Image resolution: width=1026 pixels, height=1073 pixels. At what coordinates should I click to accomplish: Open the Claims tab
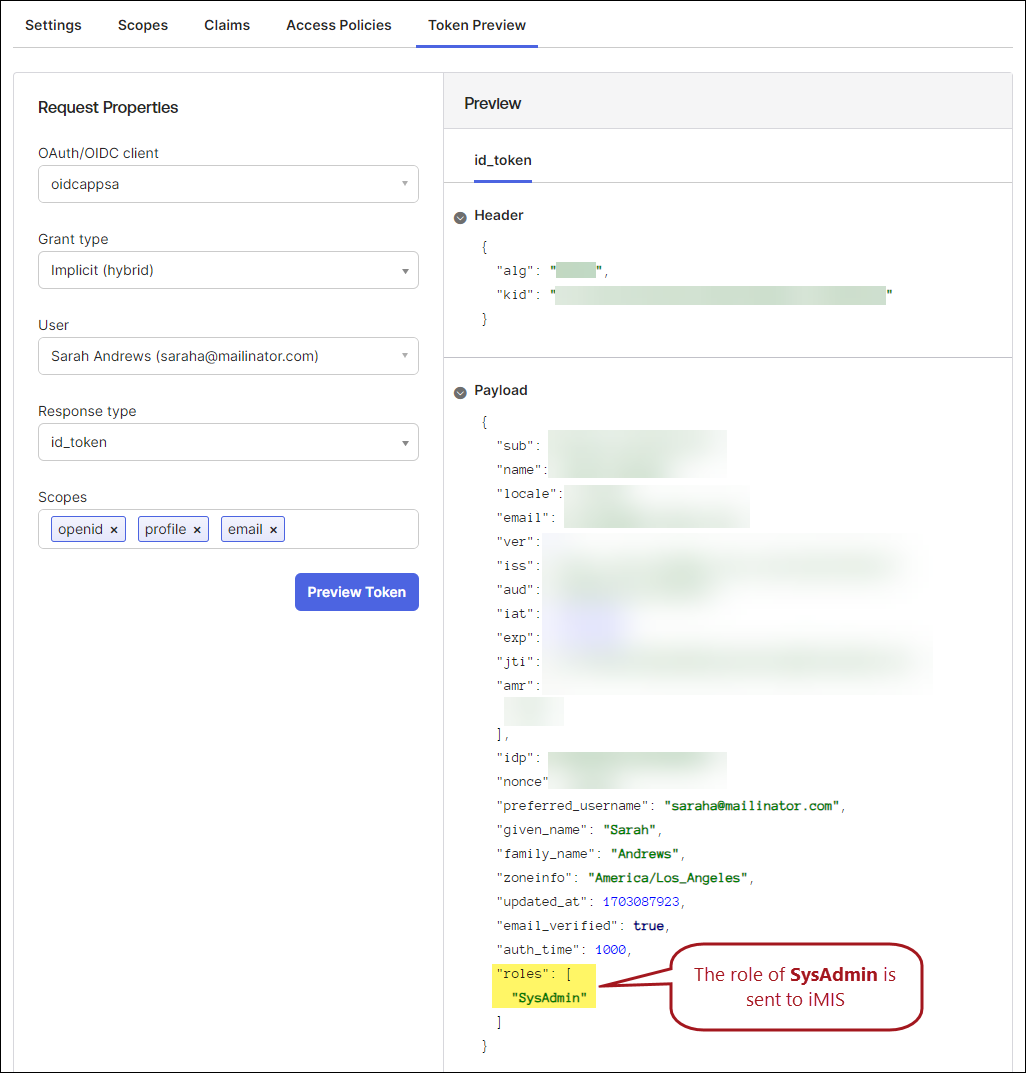tap(227, 25)
